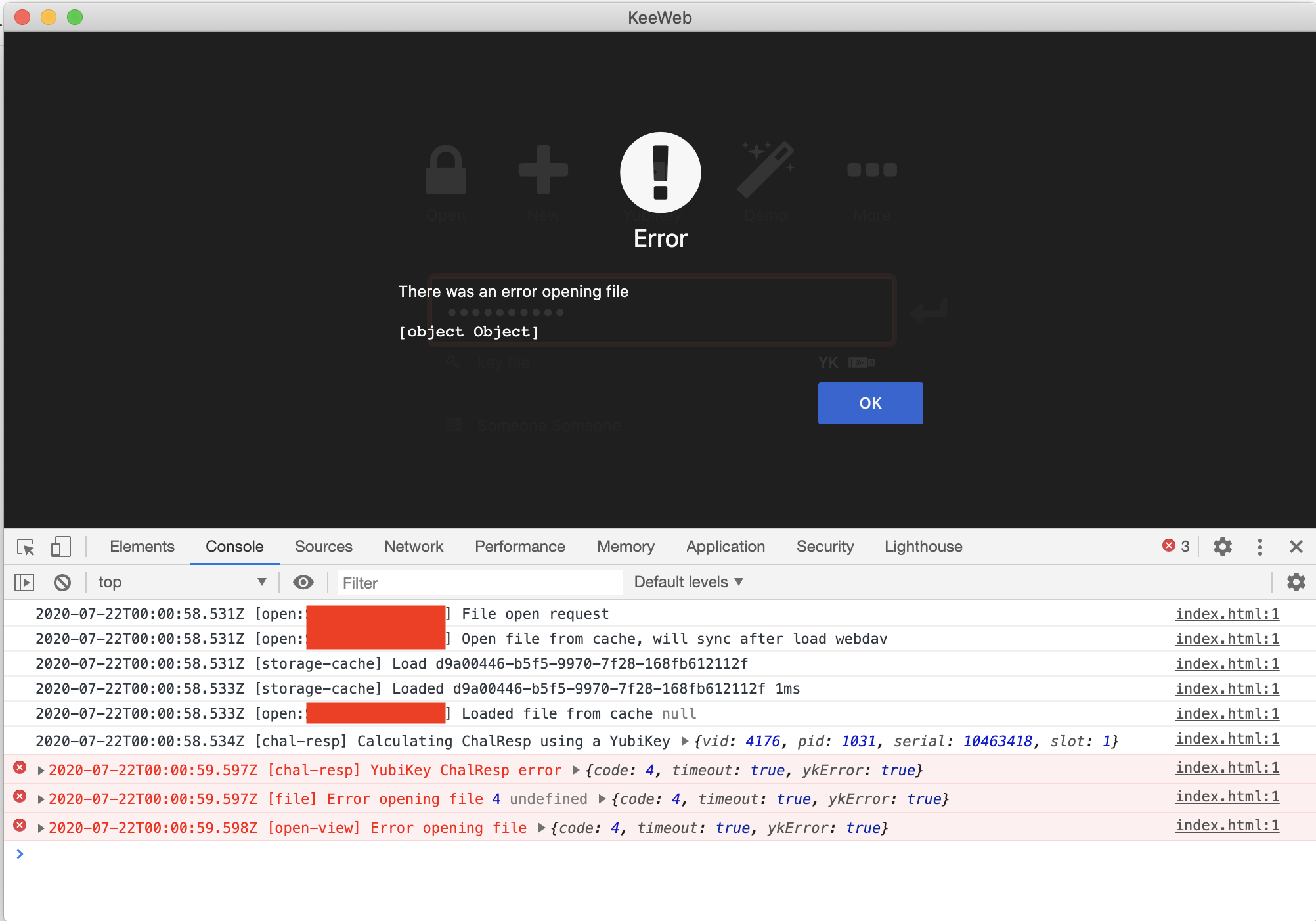Viewport: 1316px width, 921px height.
Task: Open the DevTools three-dot customize menu
Action: (x=1260, y=547)
